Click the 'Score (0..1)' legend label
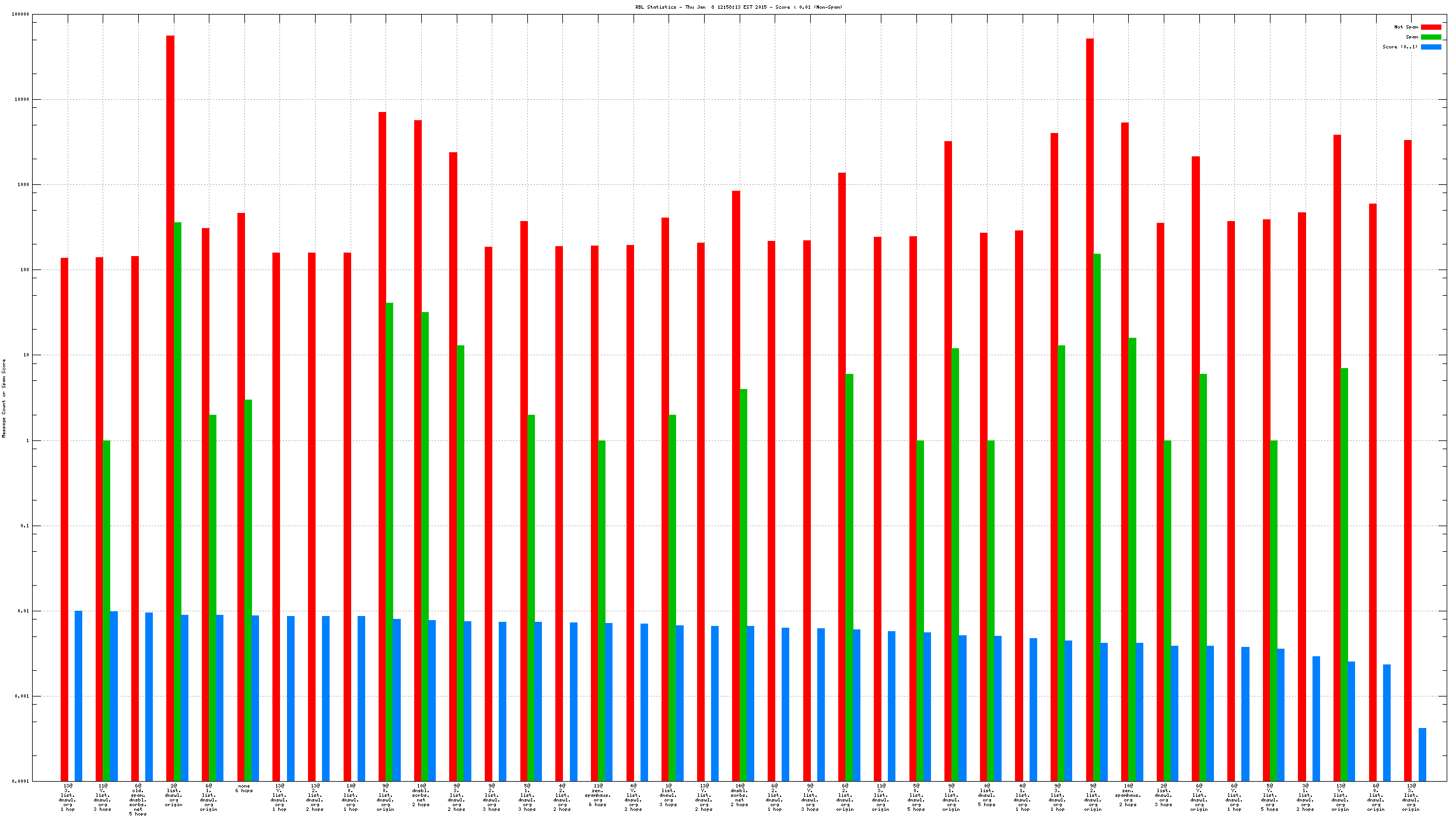This screenshot has height=819, width=1456. click(x=1399, y=47)
